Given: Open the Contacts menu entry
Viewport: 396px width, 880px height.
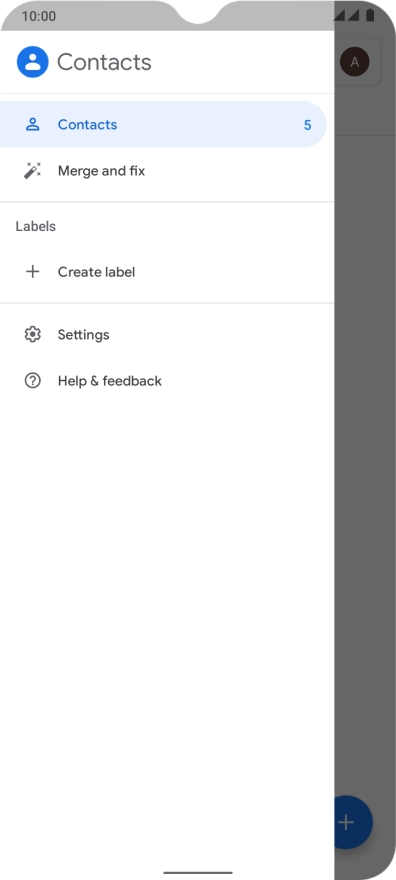Looking at the screenshot, I should pos(163,125).
